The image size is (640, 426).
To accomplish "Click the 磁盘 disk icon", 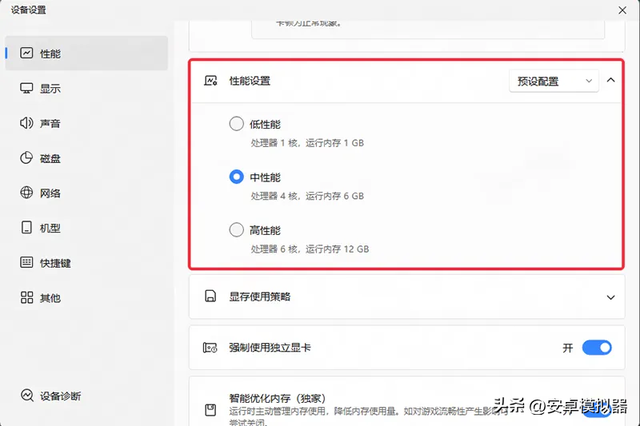I will tap(27, 158).
